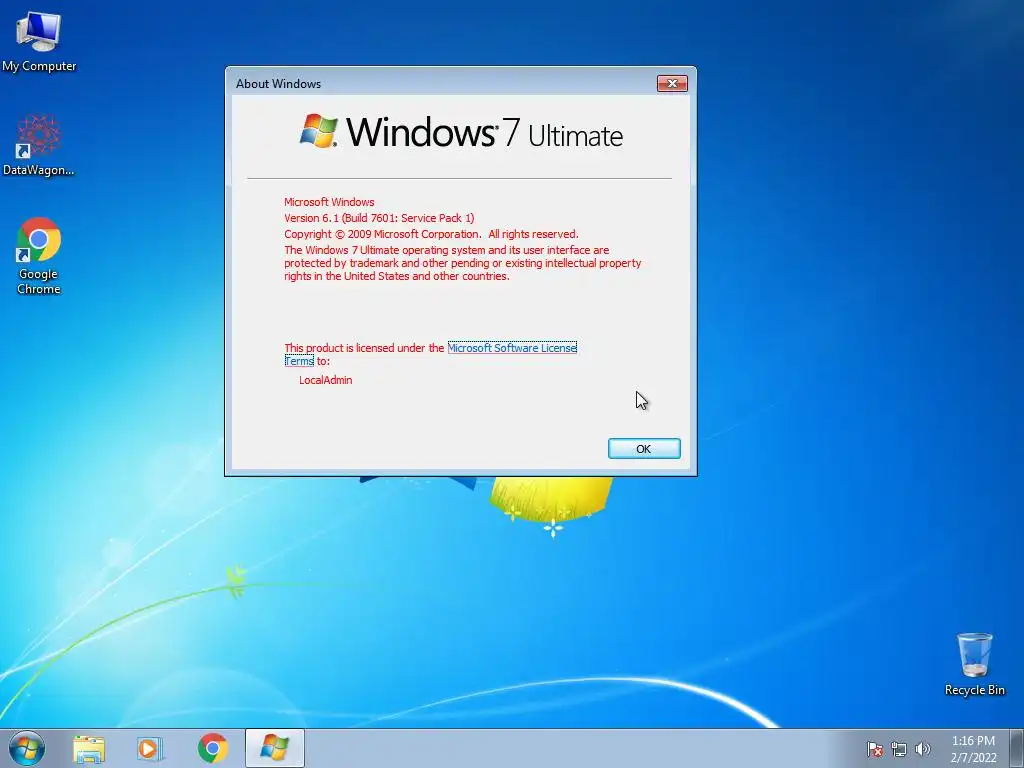Open the Microsoft Software License Terms link

point(512,348)
